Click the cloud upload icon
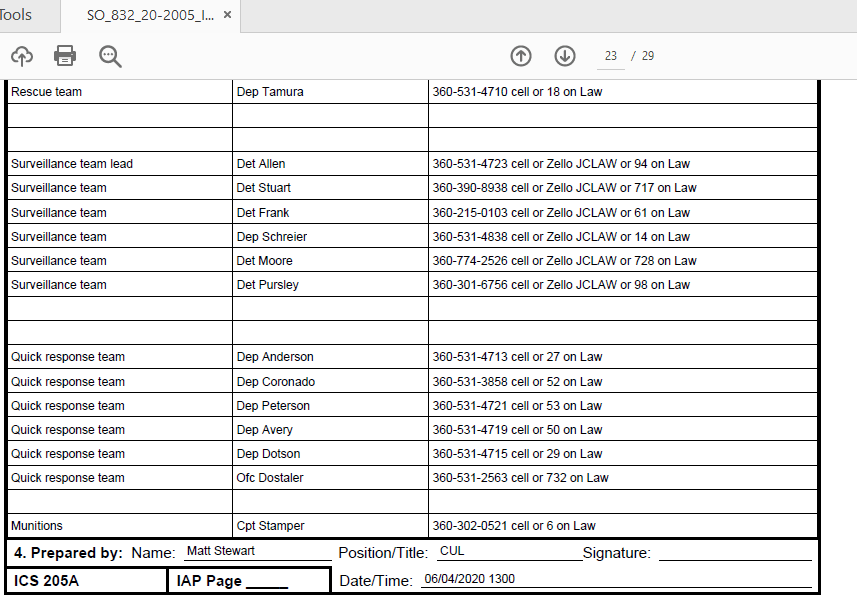Image resolution: width=857 pixels, height=607 pixels. 22,56
